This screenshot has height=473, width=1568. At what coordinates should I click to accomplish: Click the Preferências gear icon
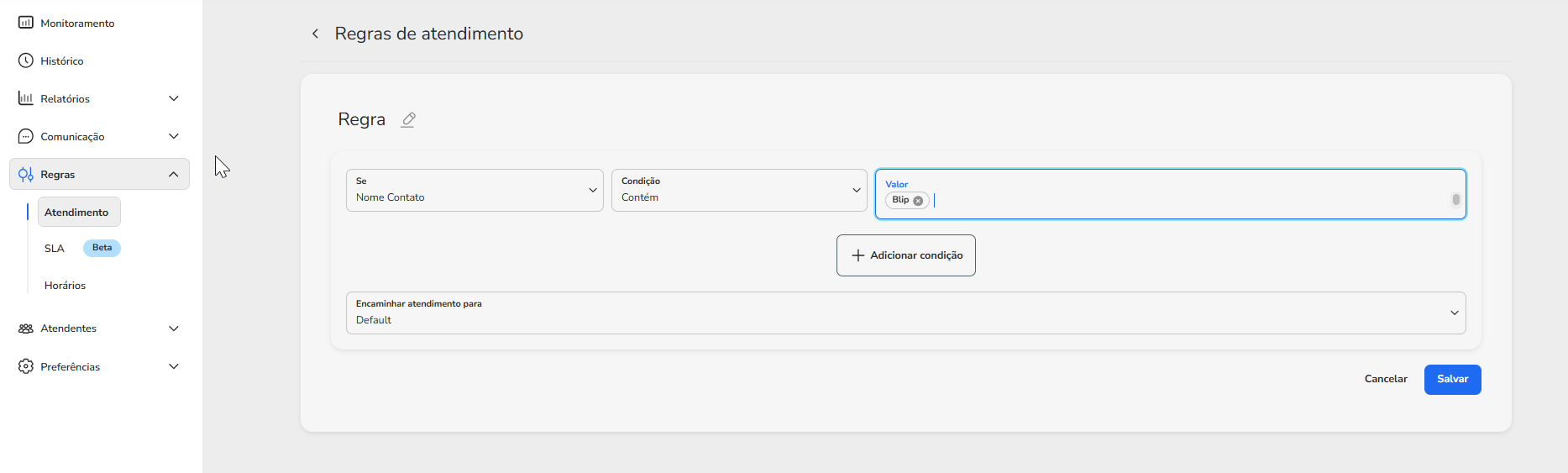click(x=26, y=366)
